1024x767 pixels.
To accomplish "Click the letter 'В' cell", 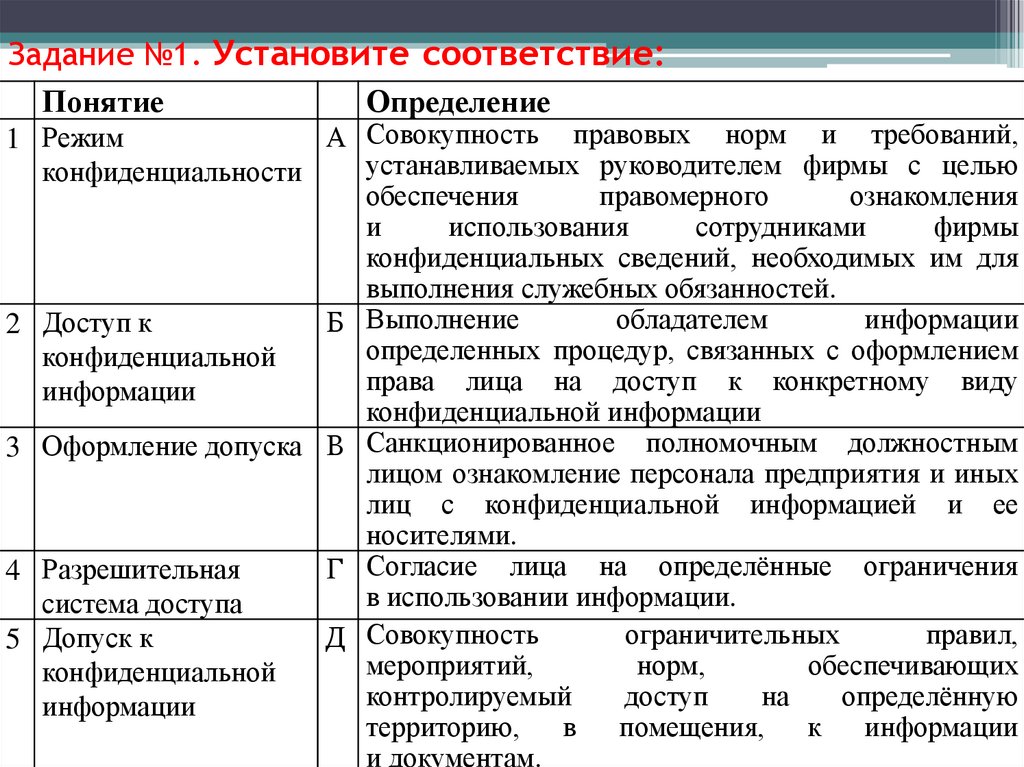I will click(338, 489).
